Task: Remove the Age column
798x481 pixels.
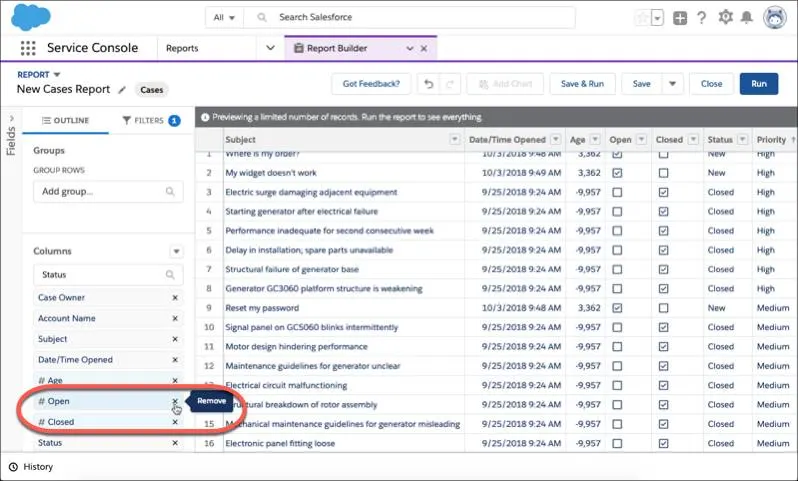Action: [x=175, y=381]
